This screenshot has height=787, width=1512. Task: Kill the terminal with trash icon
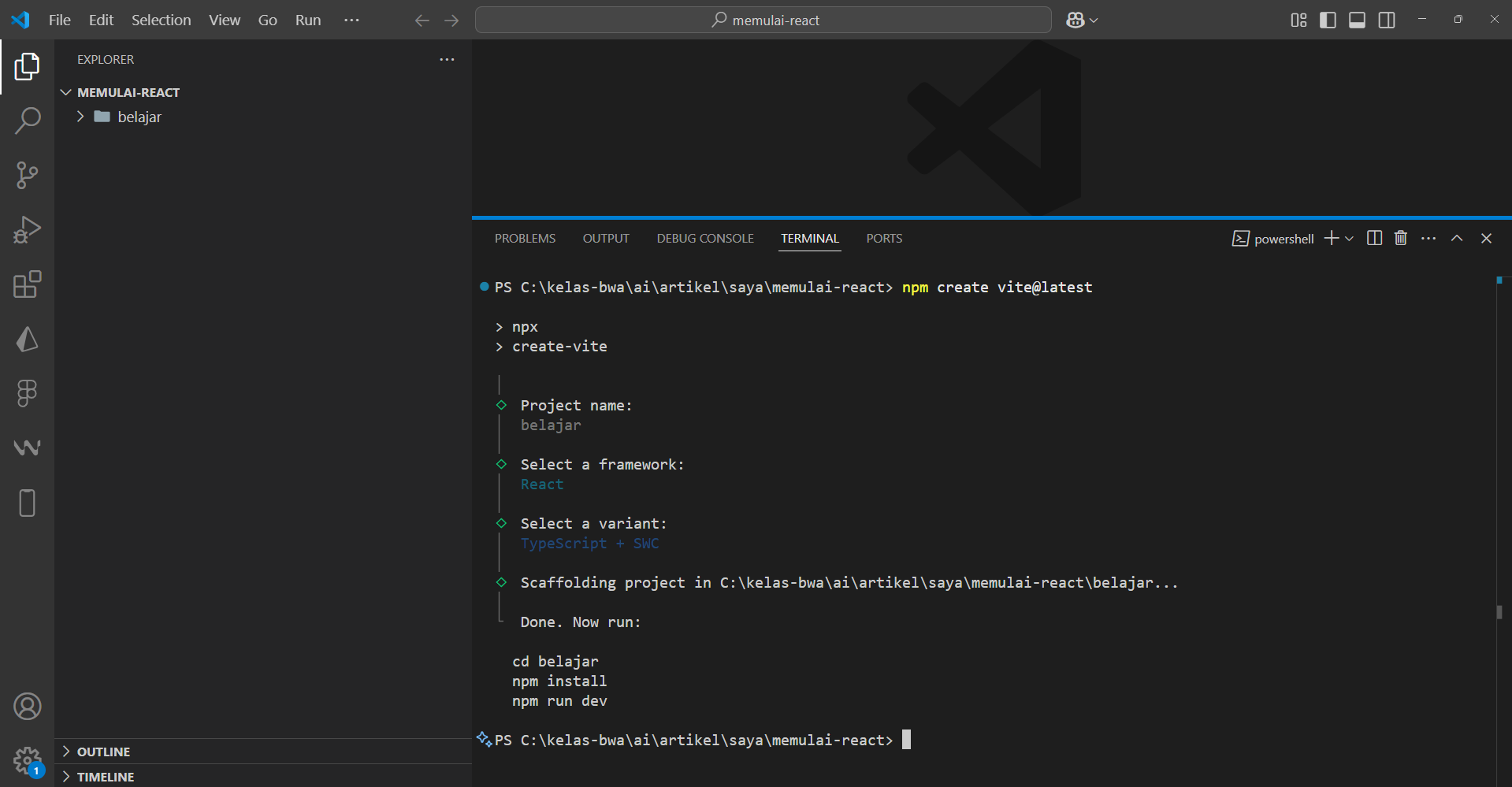coord(1401,238)
